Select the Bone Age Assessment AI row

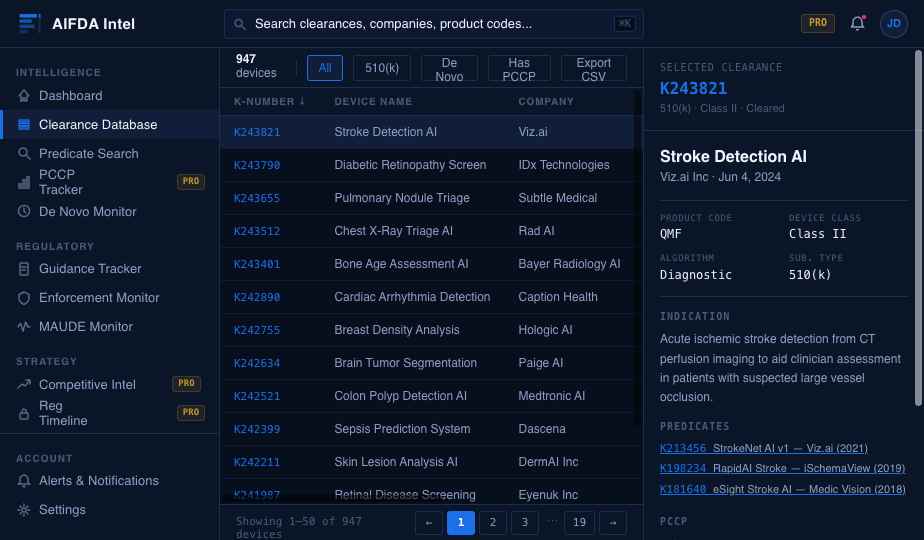431,264
